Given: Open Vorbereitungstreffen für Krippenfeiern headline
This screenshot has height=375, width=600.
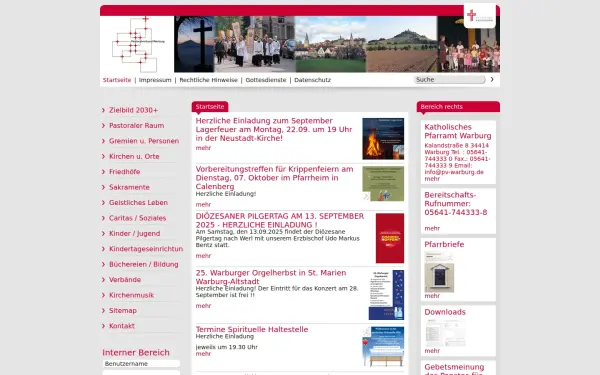Looking at the screenshot, I should click(274, 178).
